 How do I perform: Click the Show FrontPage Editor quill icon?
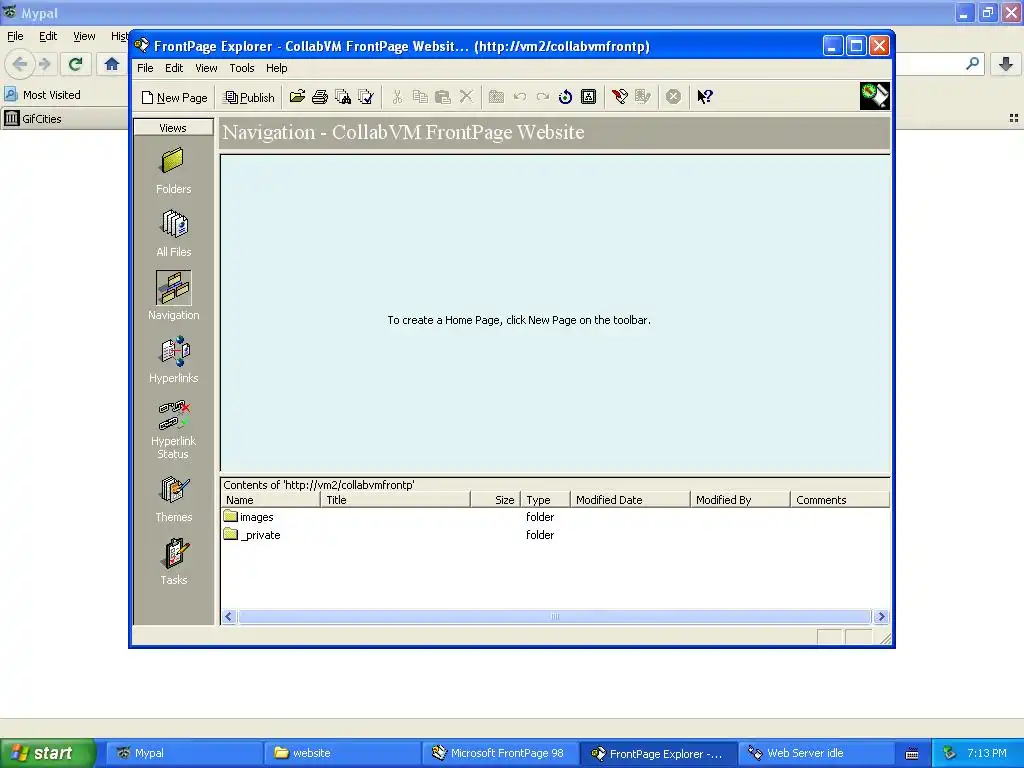620,97
